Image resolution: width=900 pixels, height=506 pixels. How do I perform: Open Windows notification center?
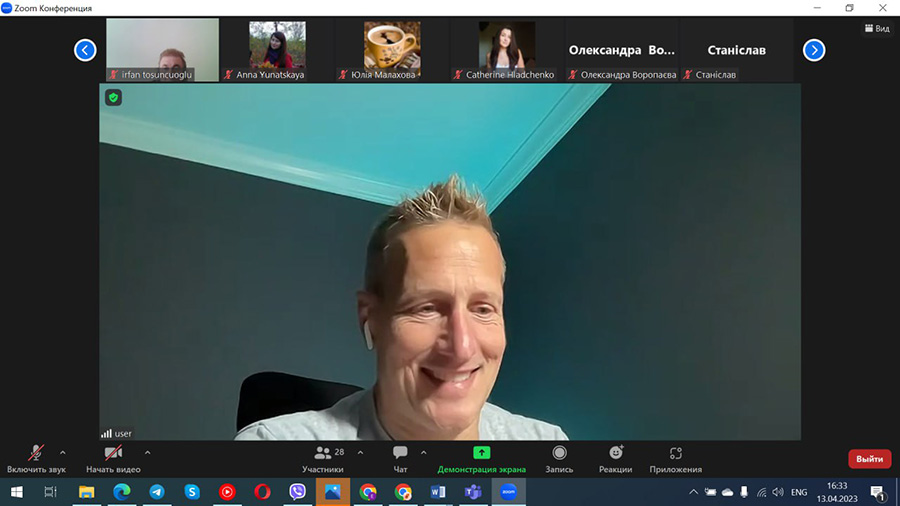pos(877,492)
